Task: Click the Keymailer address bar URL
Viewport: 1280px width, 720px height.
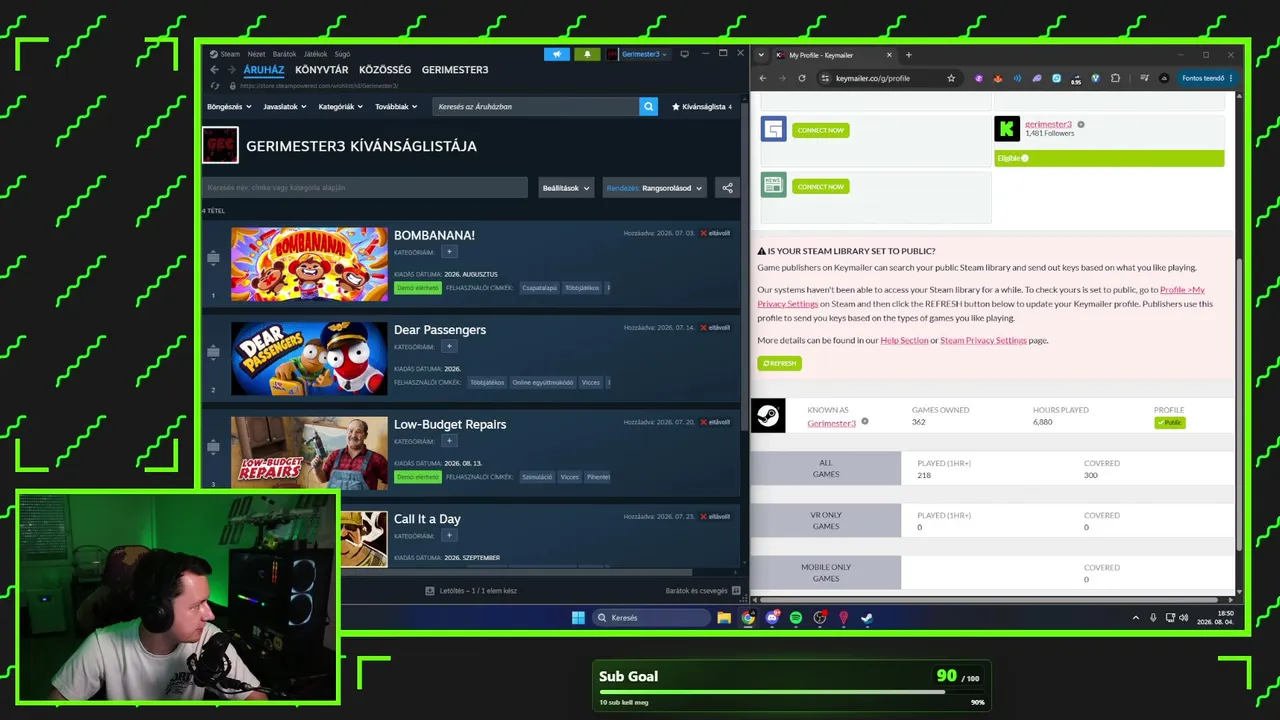Action: [873, 78]
